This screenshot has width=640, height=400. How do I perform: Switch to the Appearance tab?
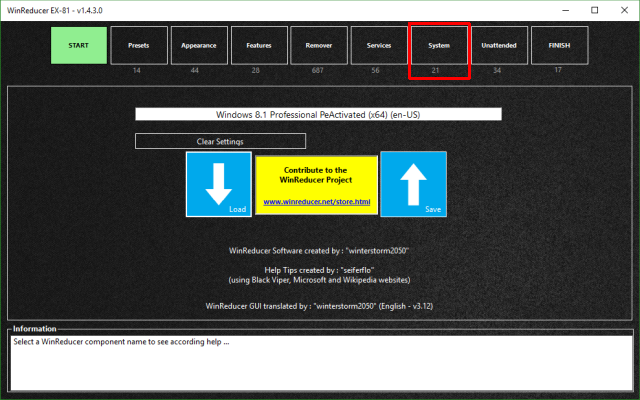click(x=199, y=45)
